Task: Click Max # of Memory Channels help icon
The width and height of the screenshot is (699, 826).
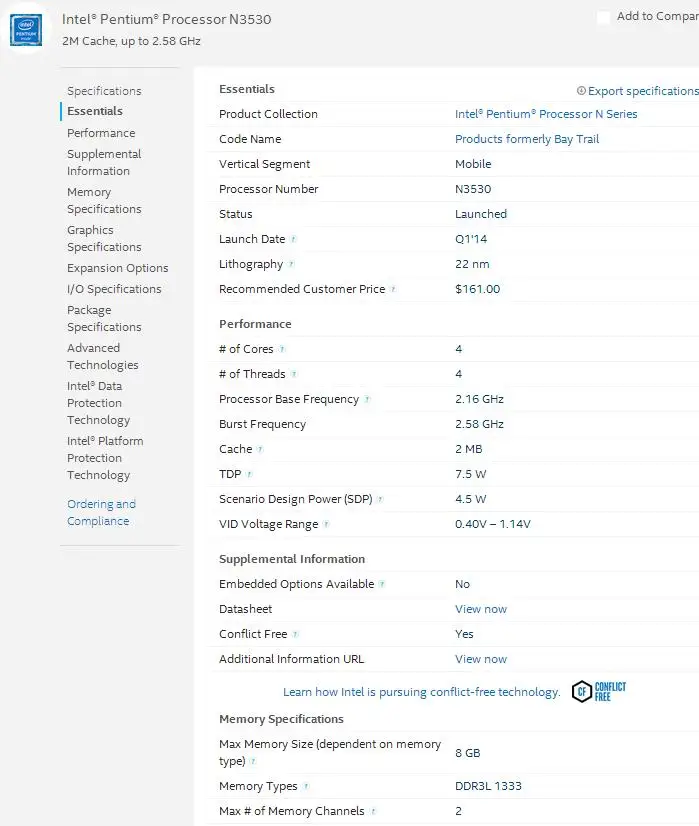Action: coord(373,811)
